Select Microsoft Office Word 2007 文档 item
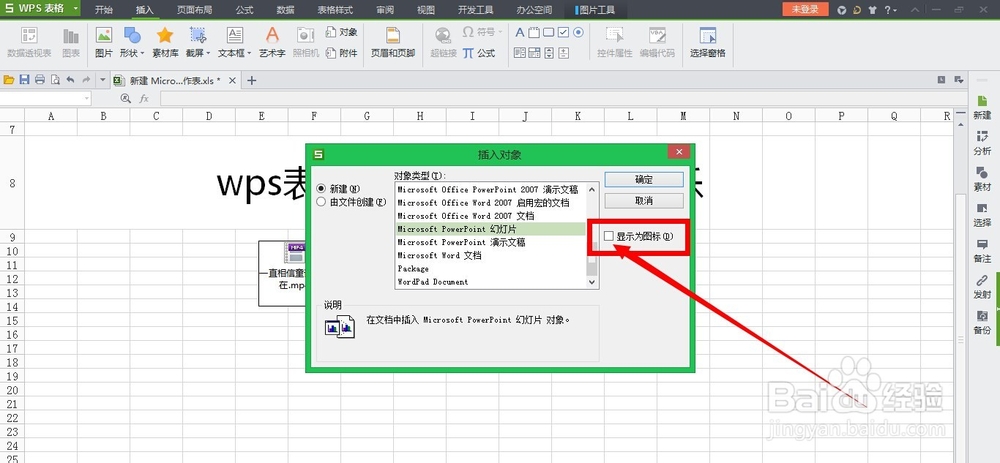 (x=490, y=216)
